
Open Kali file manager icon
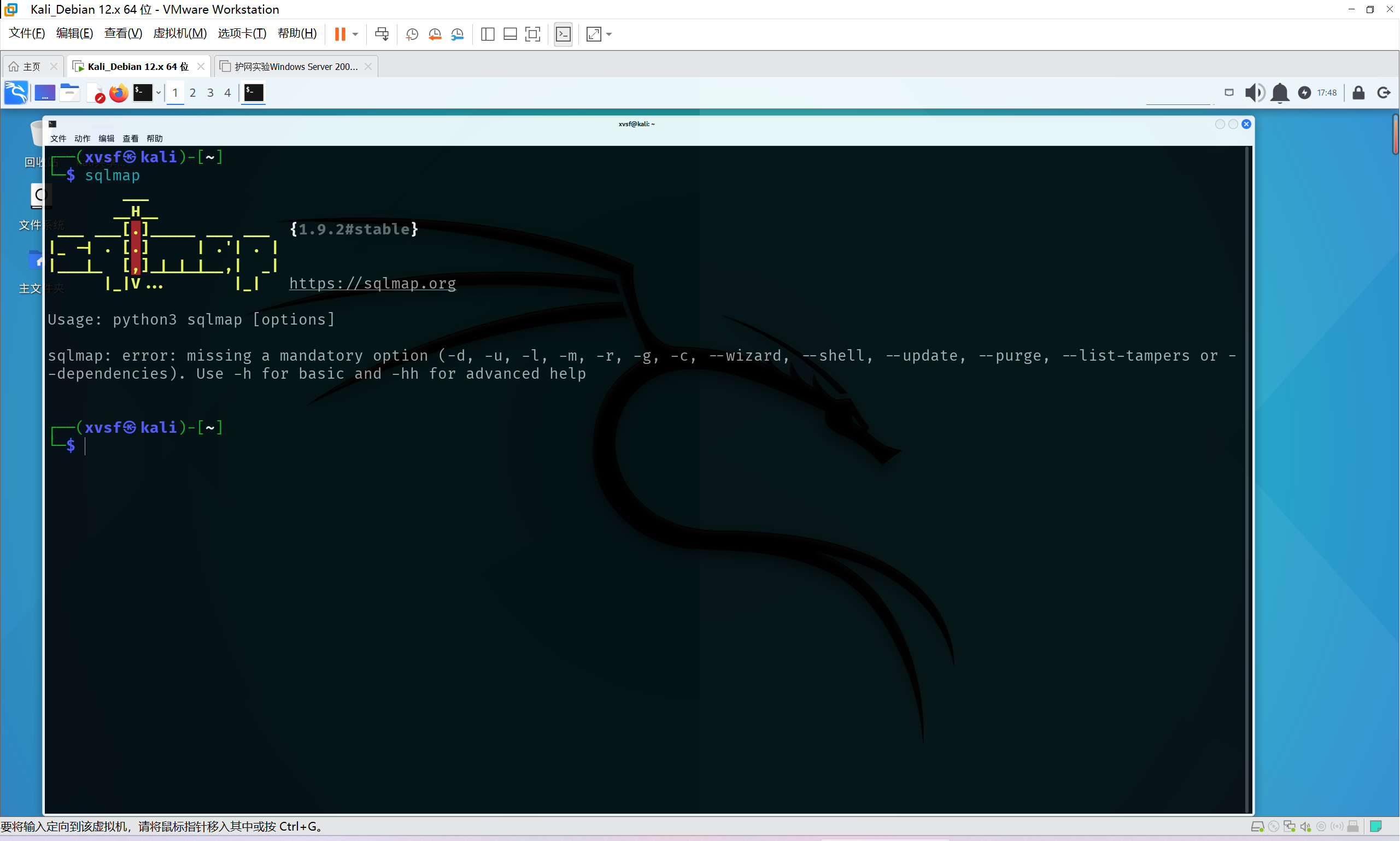coord(69,92)
